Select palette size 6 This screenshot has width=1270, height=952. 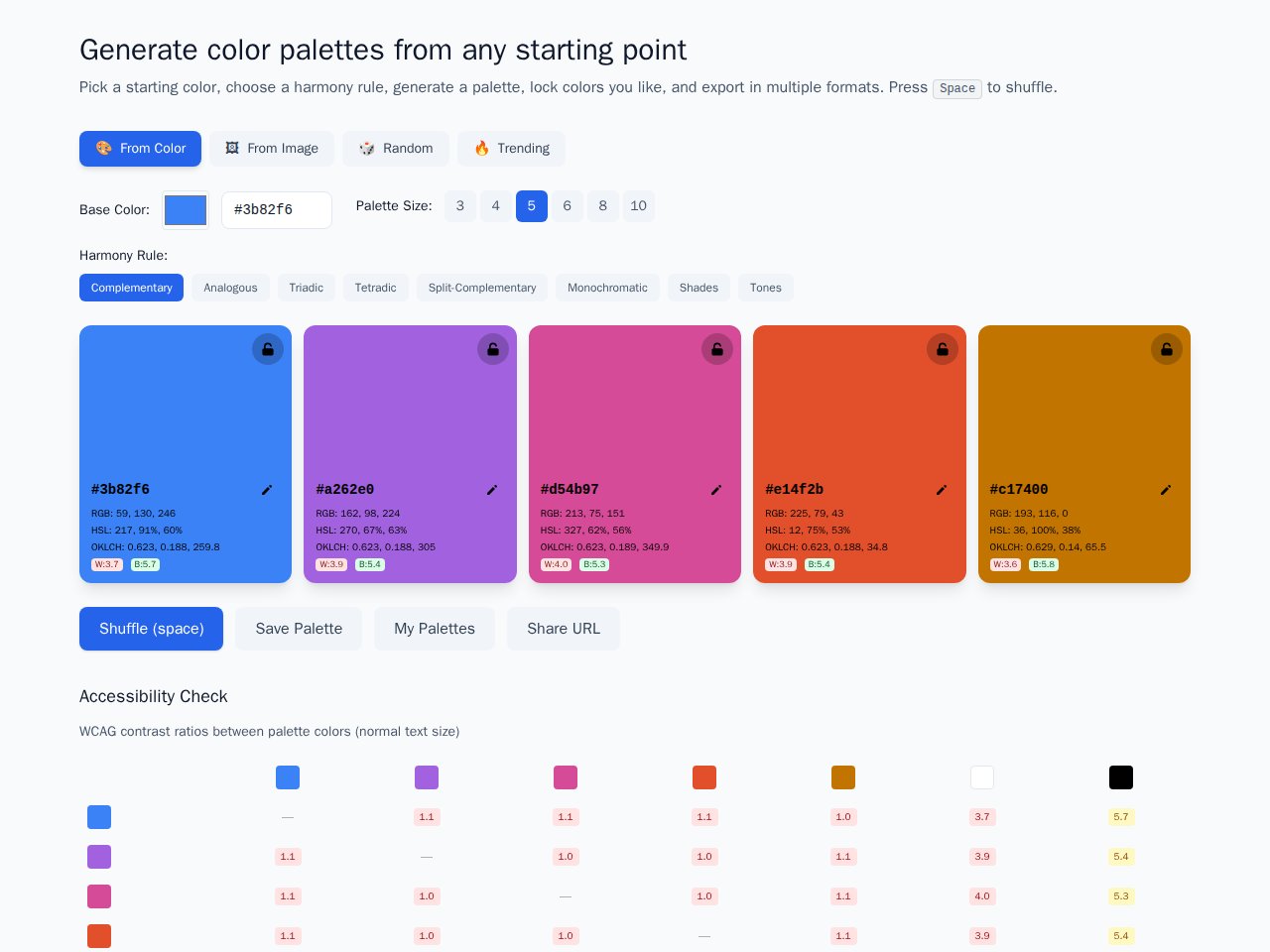[x=568, y=206]
